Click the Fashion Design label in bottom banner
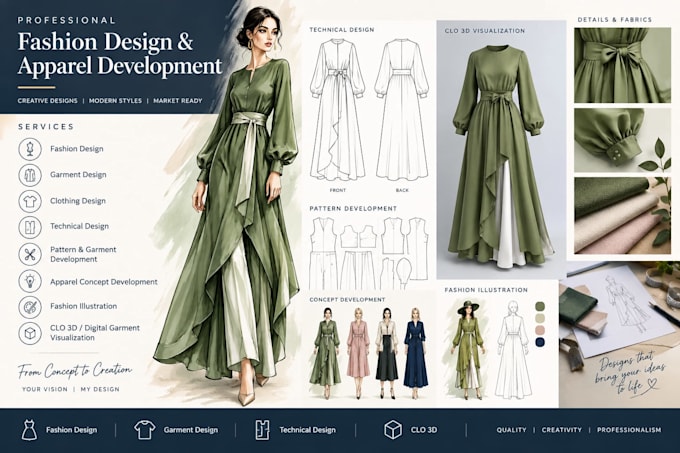This screenshot has height=453, width=680. (x=72, y=430)
